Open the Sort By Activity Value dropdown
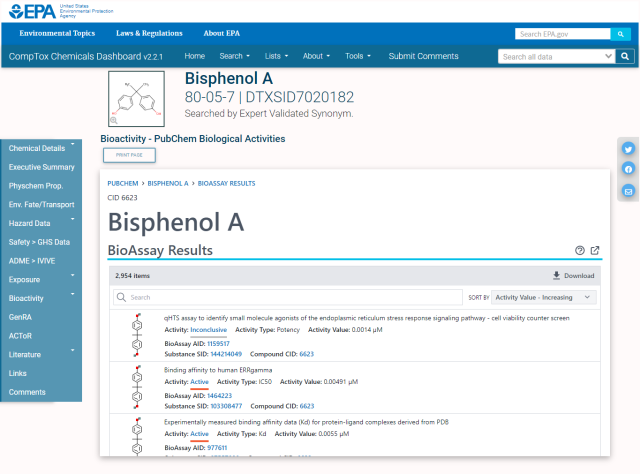Image resolution: width=640 pixels, height=474 pixels. pyautogui.click(x=544, y=297)
